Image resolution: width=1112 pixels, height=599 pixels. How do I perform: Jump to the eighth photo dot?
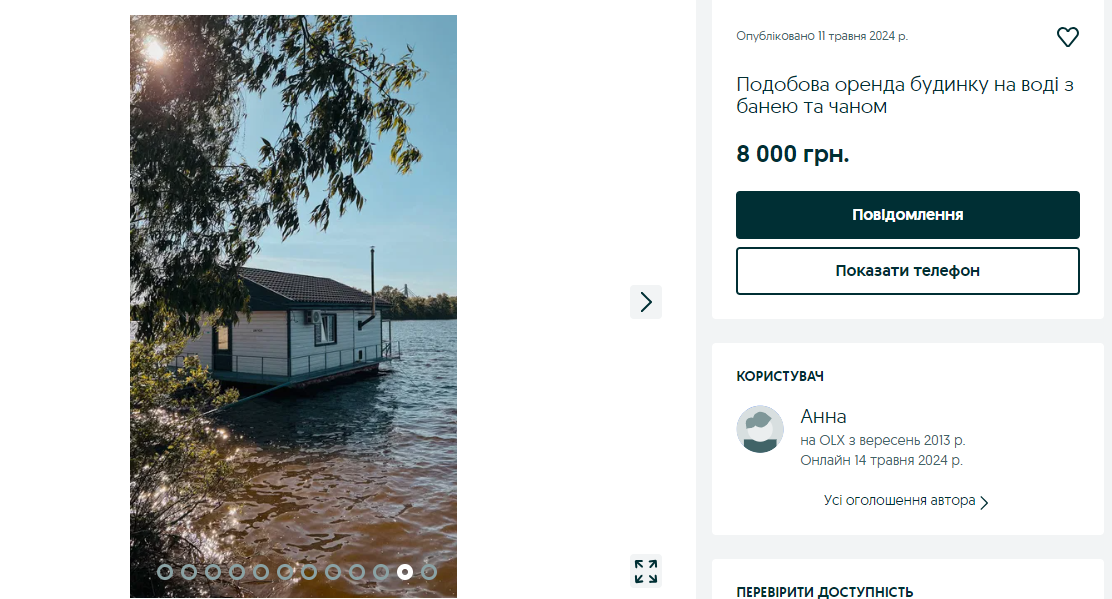click(x=333, y=572)
